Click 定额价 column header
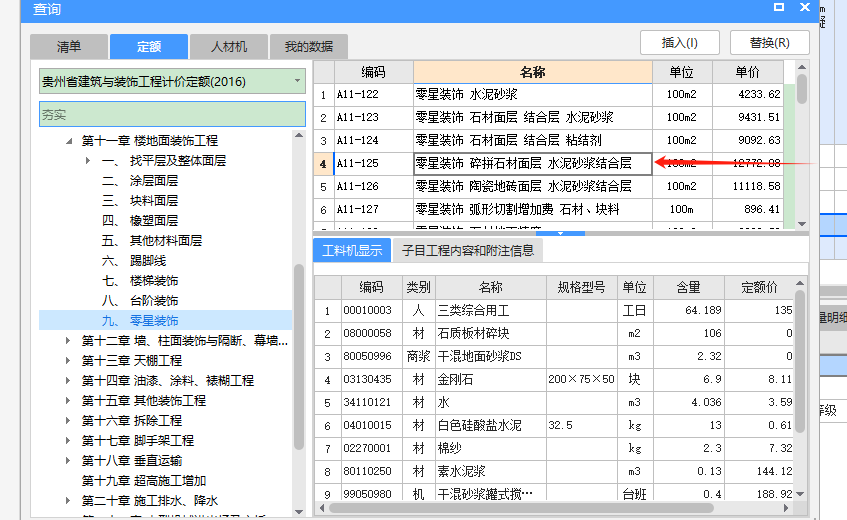Viewport: 847px width, 520px height. (x=759, y=287)
